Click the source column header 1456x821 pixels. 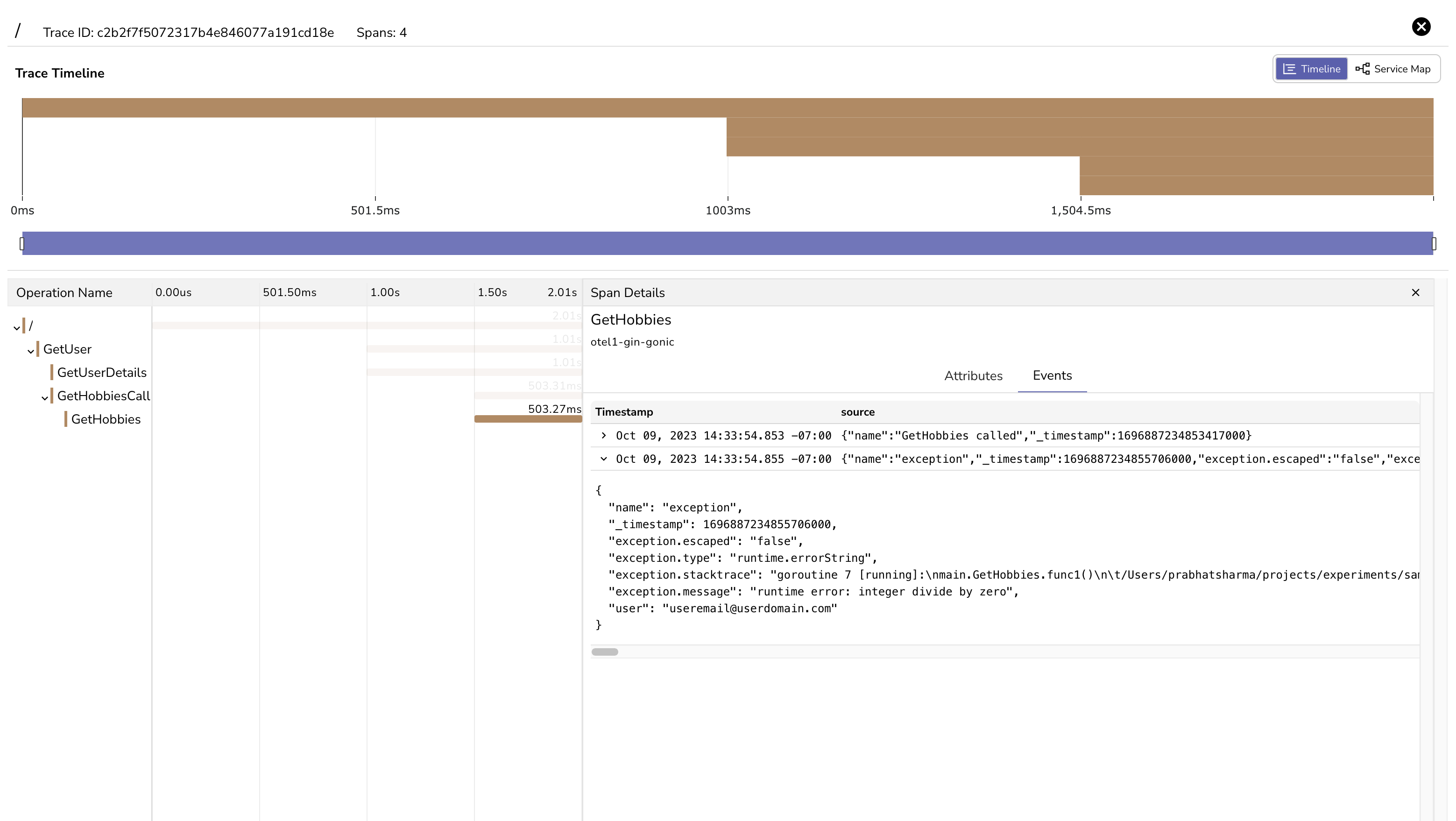point(857,412)
